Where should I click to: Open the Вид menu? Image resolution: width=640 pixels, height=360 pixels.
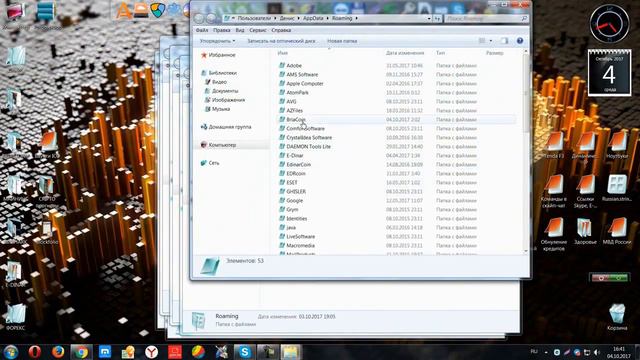point(240,30)
